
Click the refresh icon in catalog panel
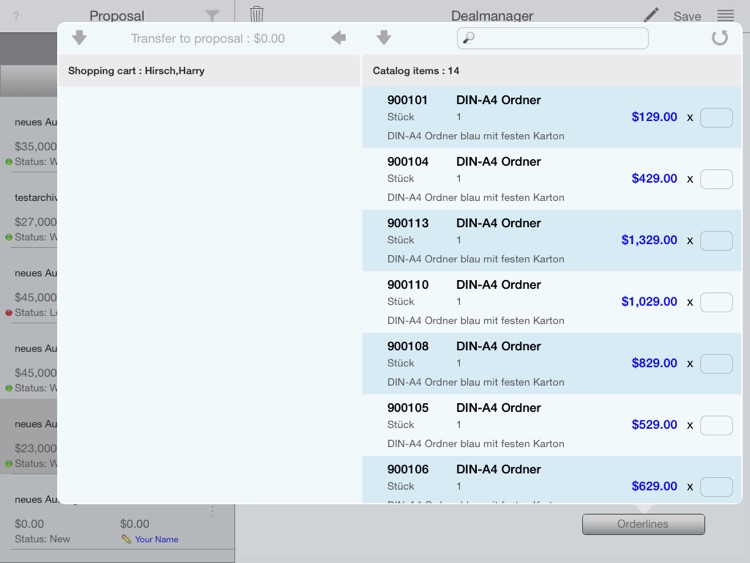pos(719,37)
